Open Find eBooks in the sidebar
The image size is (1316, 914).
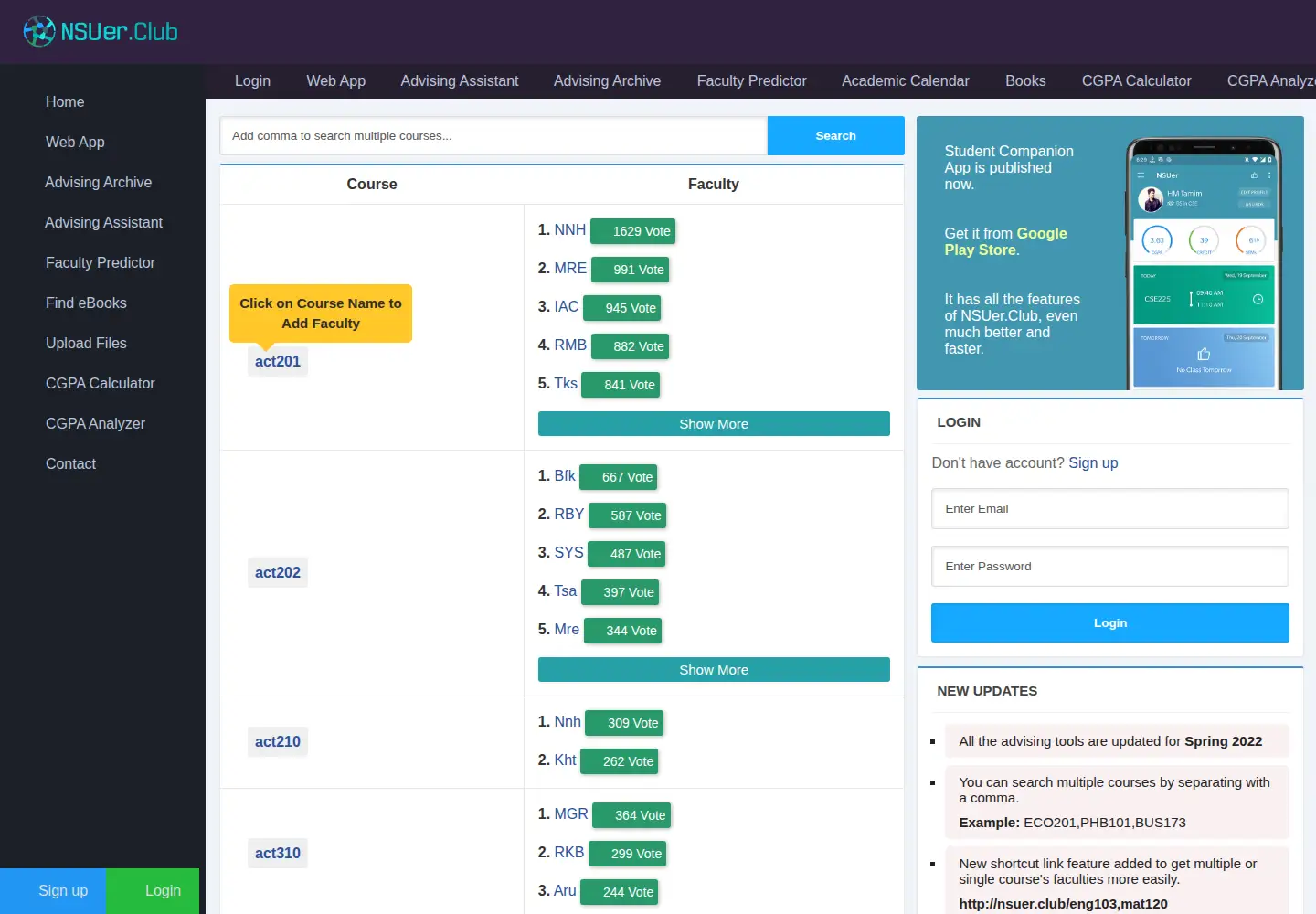pyautogui.click(x=86, y=303)
